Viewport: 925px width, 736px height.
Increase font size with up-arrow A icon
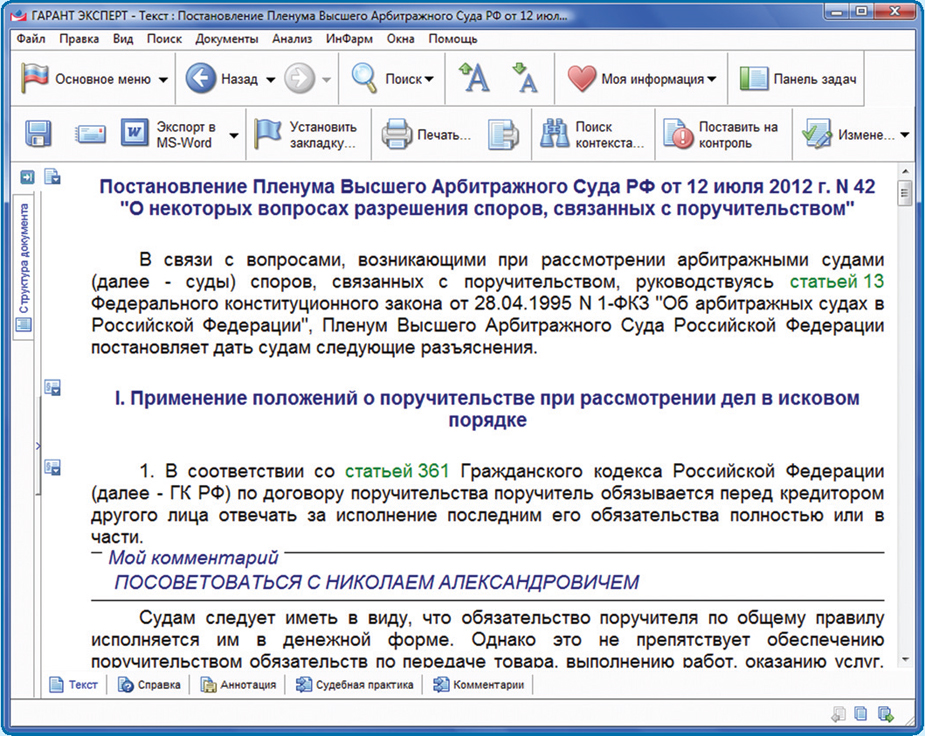coord(474,79)
